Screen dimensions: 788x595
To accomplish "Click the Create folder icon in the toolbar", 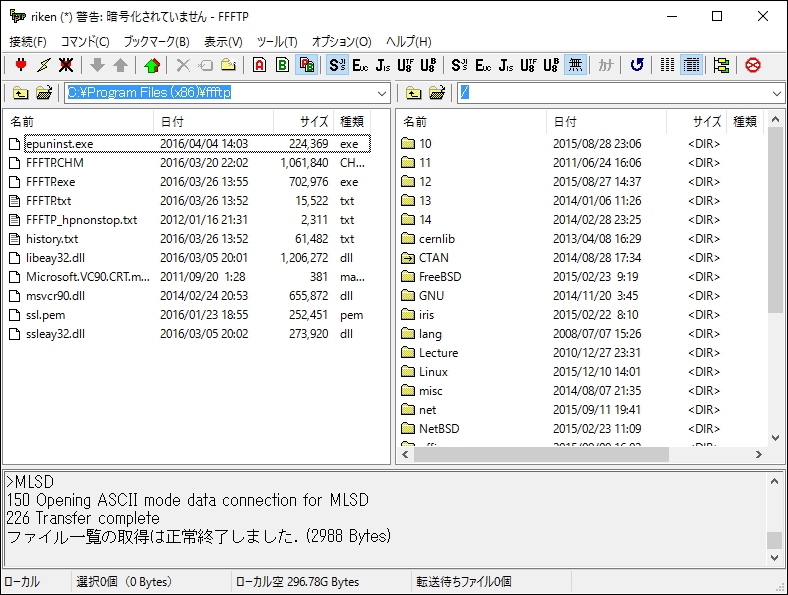I will [229, 65].
